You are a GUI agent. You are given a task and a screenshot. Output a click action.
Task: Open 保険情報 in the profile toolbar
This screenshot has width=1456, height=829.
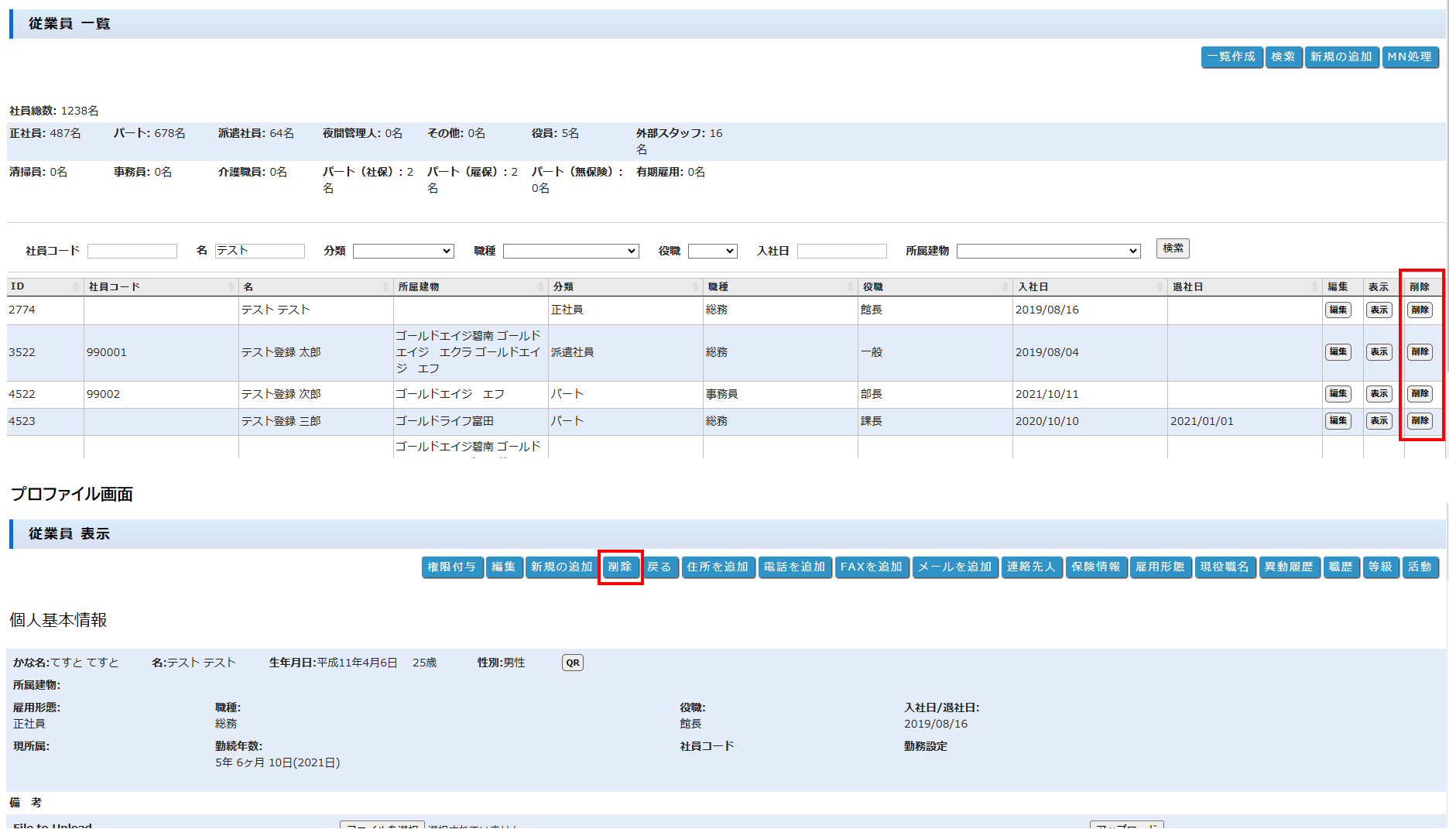[x=1095, y=567]
